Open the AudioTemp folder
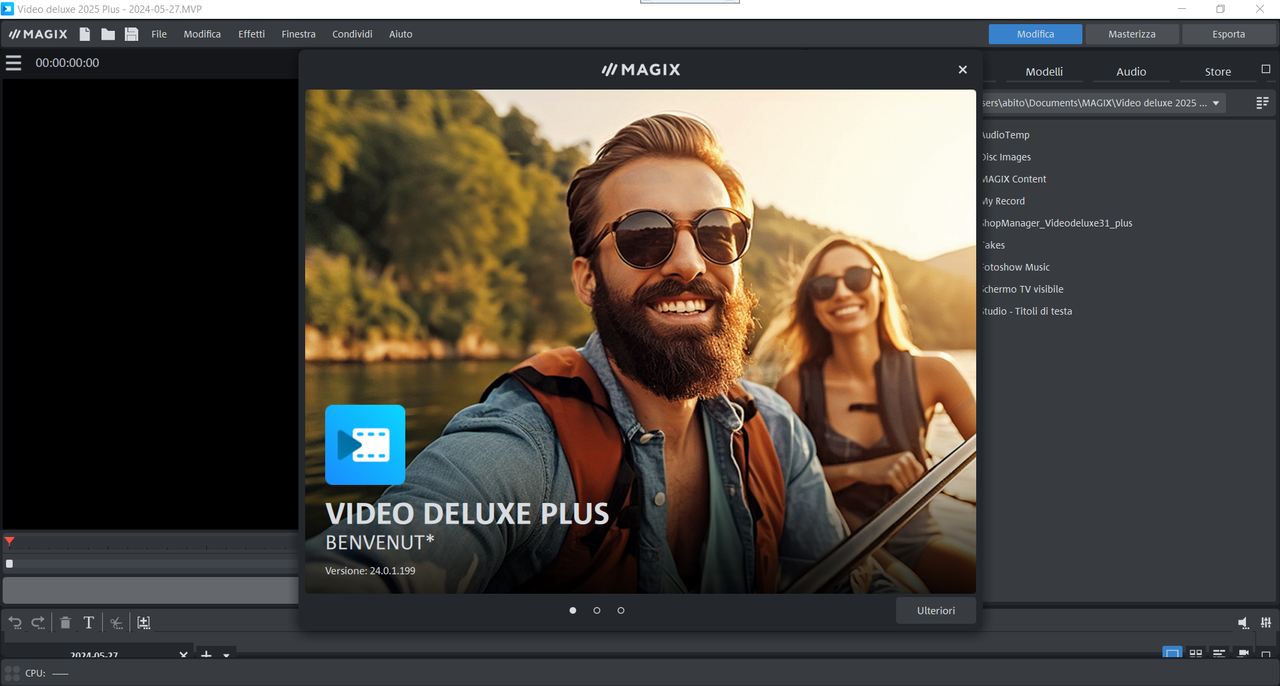Viewport: 1280px width, 686px height. (x=1005, y=135)
